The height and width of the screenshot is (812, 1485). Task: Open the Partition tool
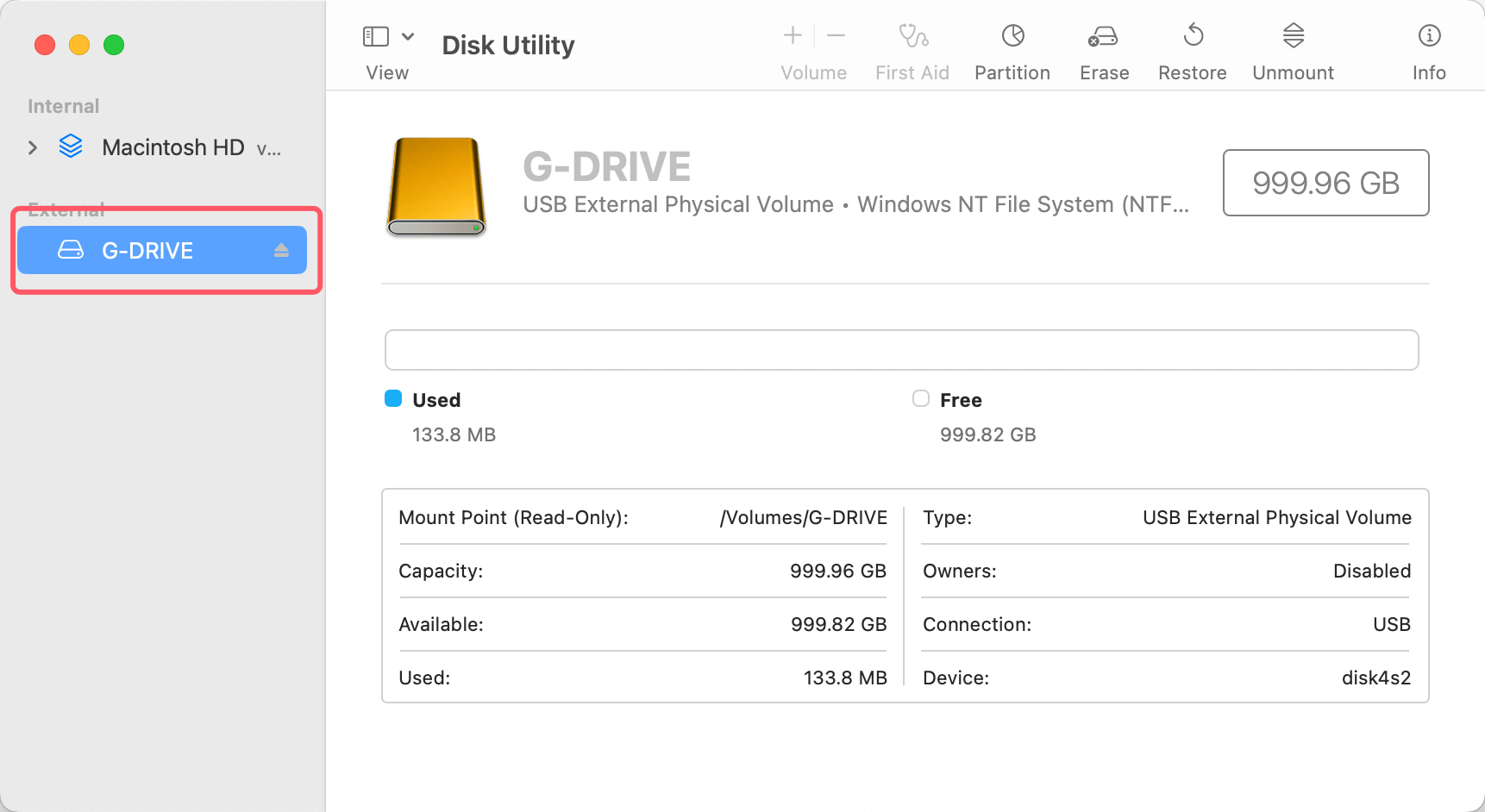[x=1012, y=47]
